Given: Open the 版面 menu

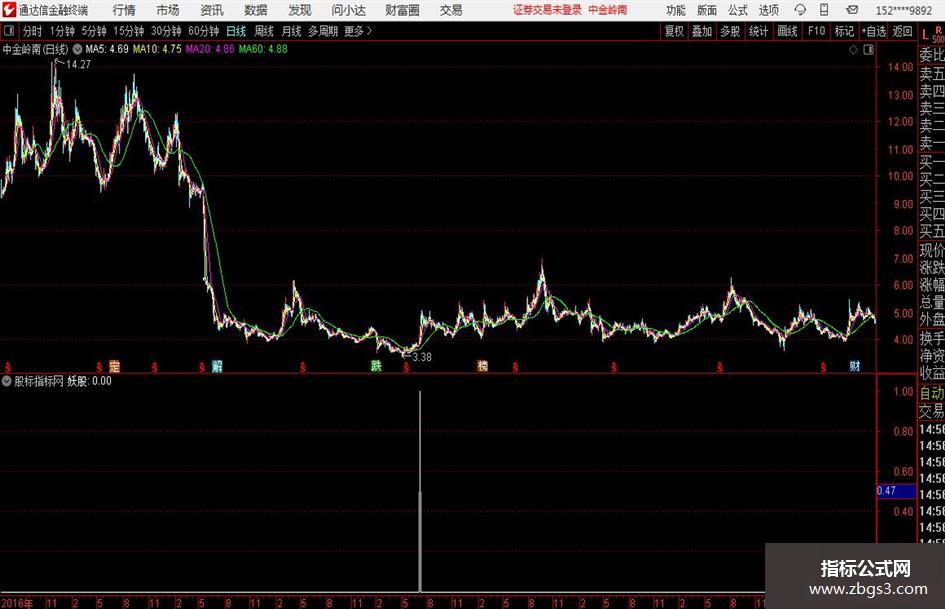Looking at the screenshot, I should [x=707, y=10].
